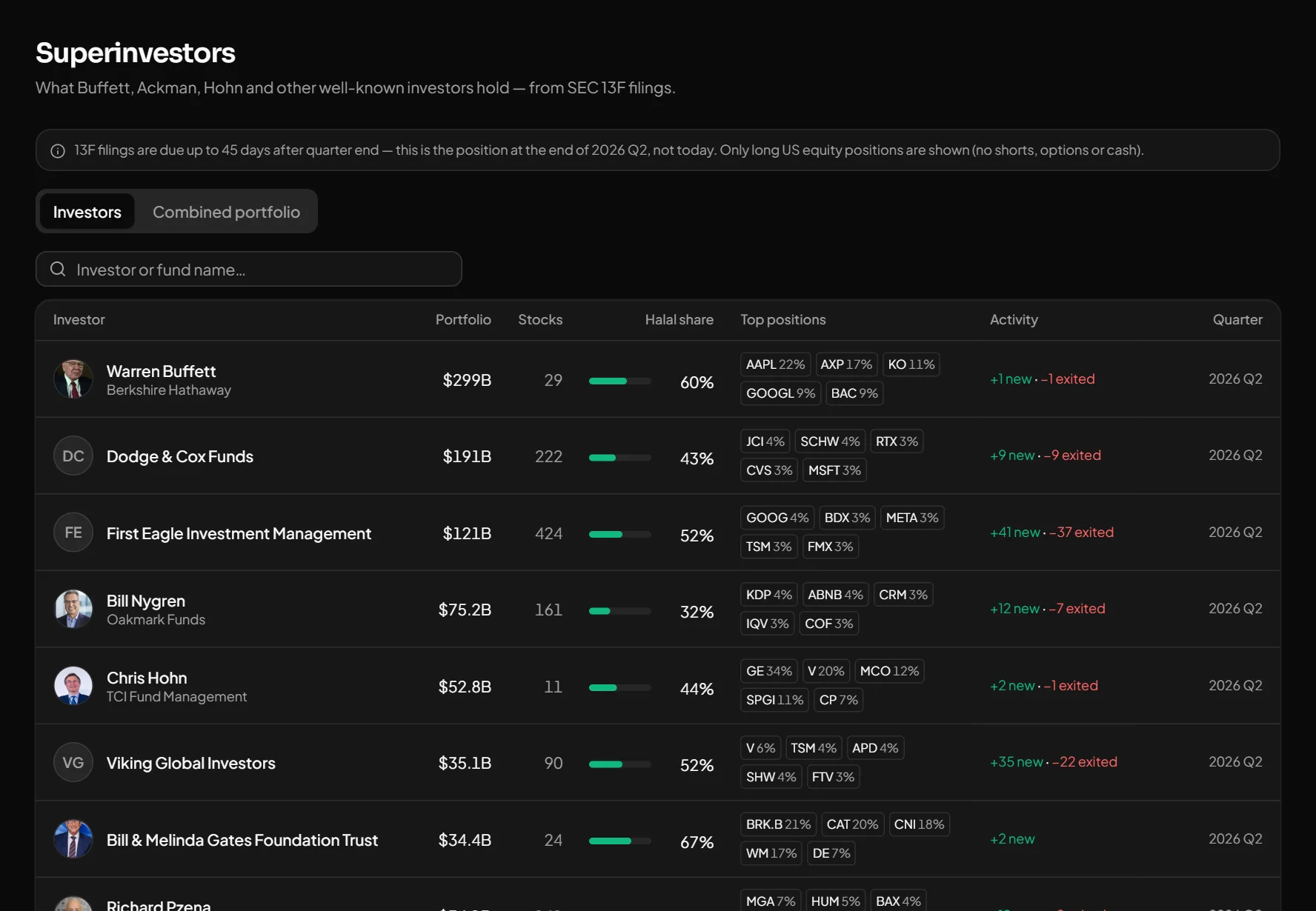Select the Berkshire Hathaway subtitle
1316x911 pixels.
click(x=169, y=390)
